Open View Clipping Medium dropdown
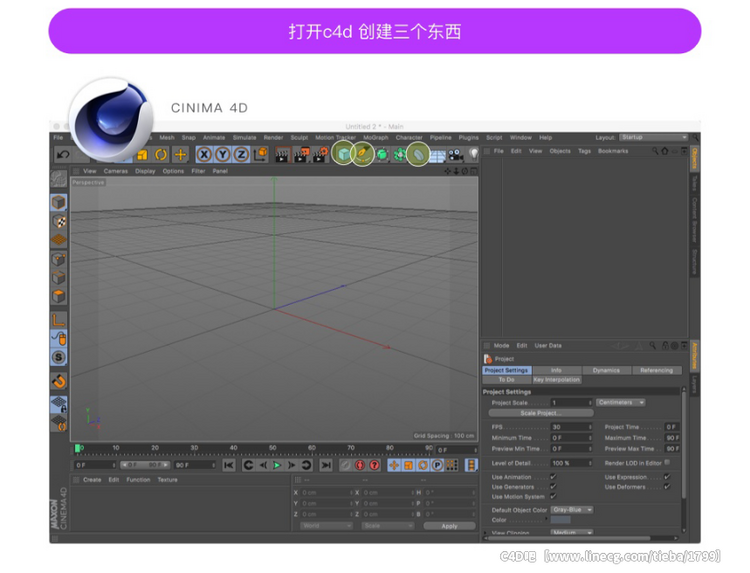The image size is (750, 573). pyautogui.click(x=572, y=532)
